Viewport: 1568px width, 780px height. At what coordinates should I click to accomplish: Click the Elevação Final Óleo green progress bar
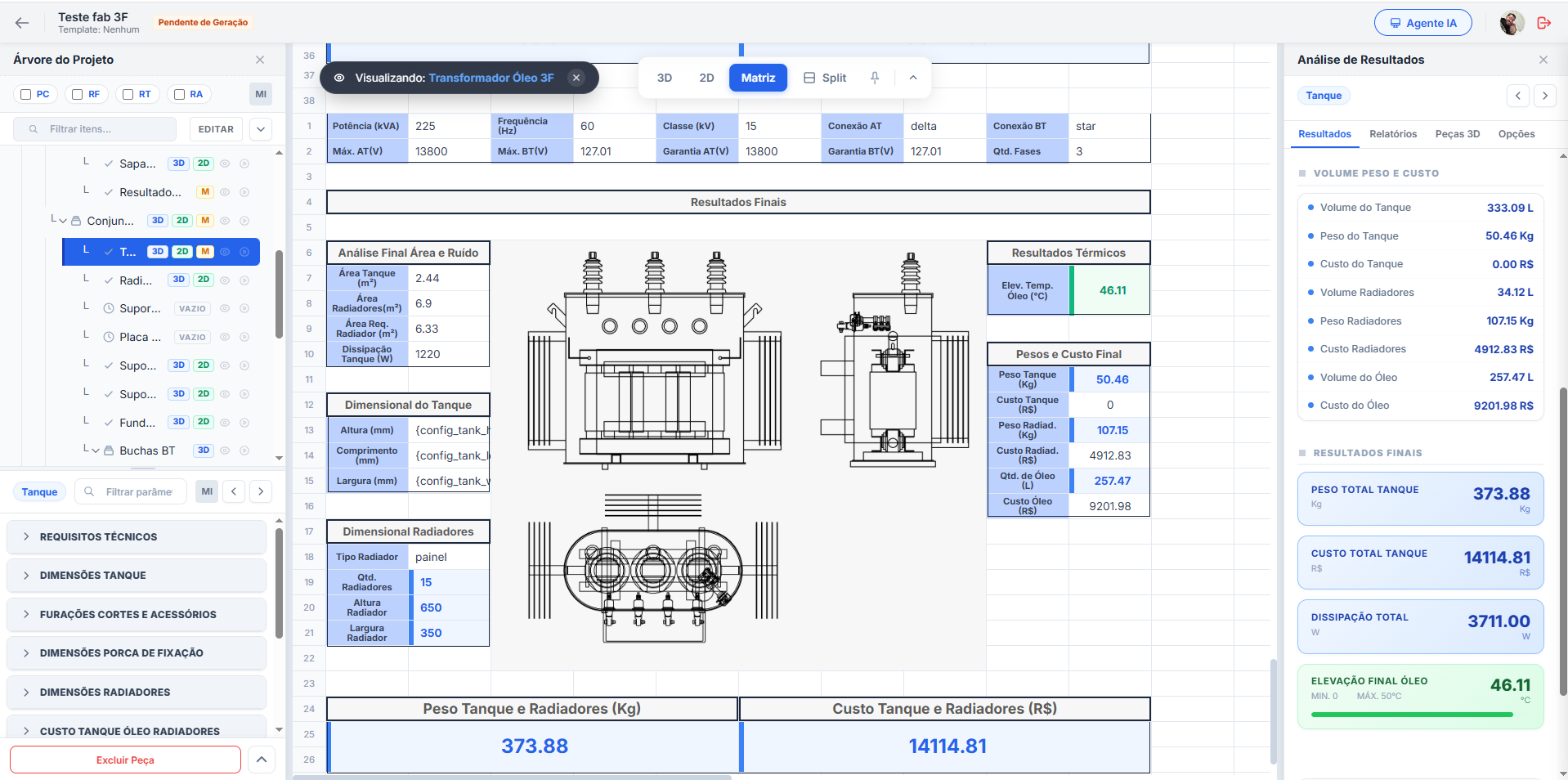pyautogui.click(x=1412, y=715)
